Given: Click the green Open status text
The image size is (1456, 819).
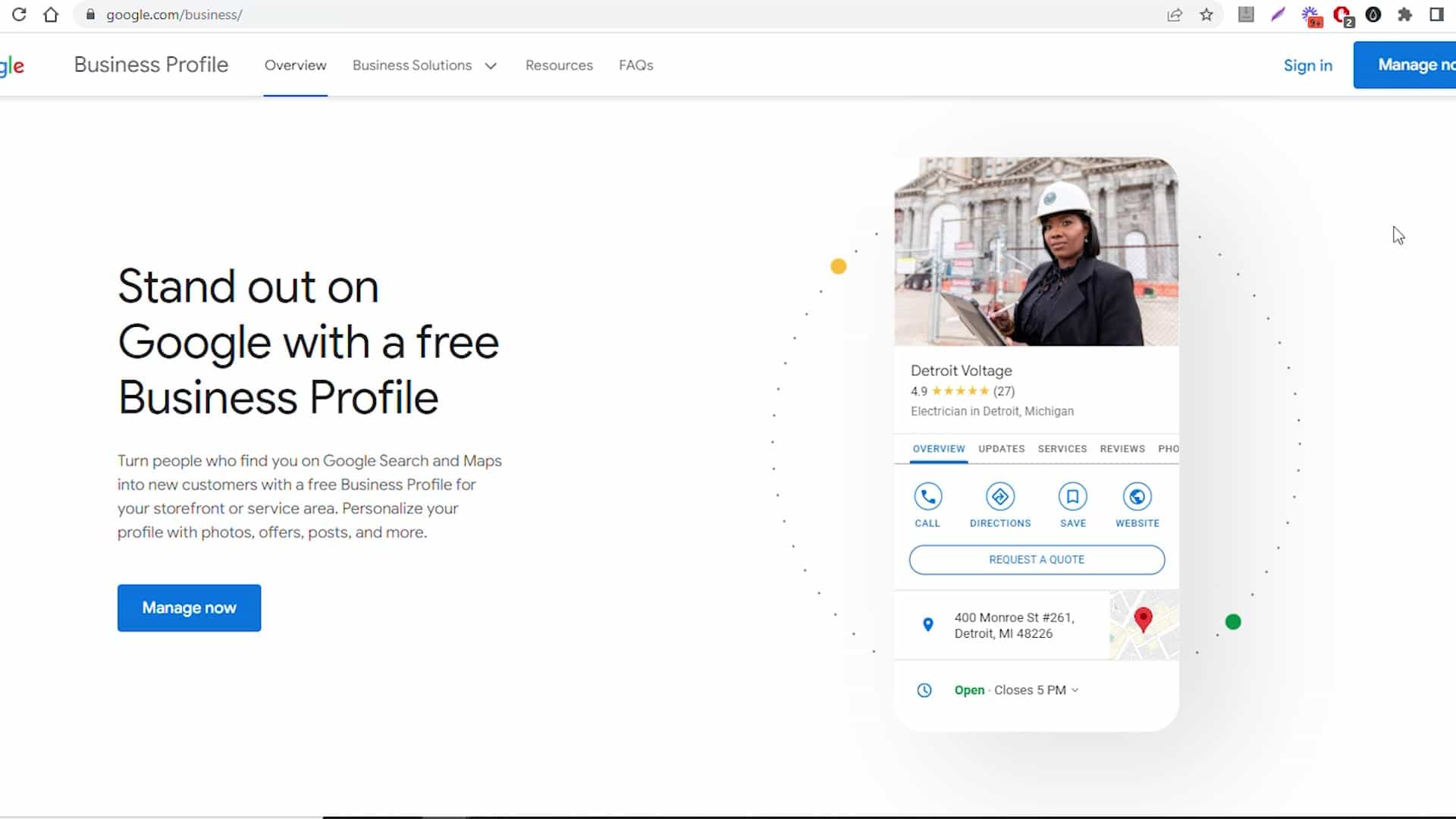Looking at the screenshot, I should tap(969, 690).
